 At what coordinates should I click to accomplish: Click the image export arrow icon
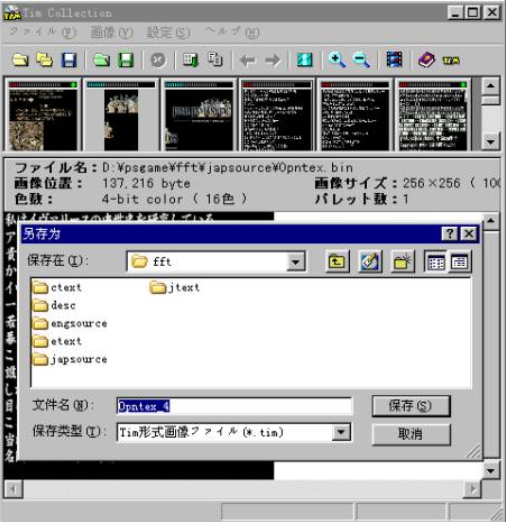coord(190,60)
